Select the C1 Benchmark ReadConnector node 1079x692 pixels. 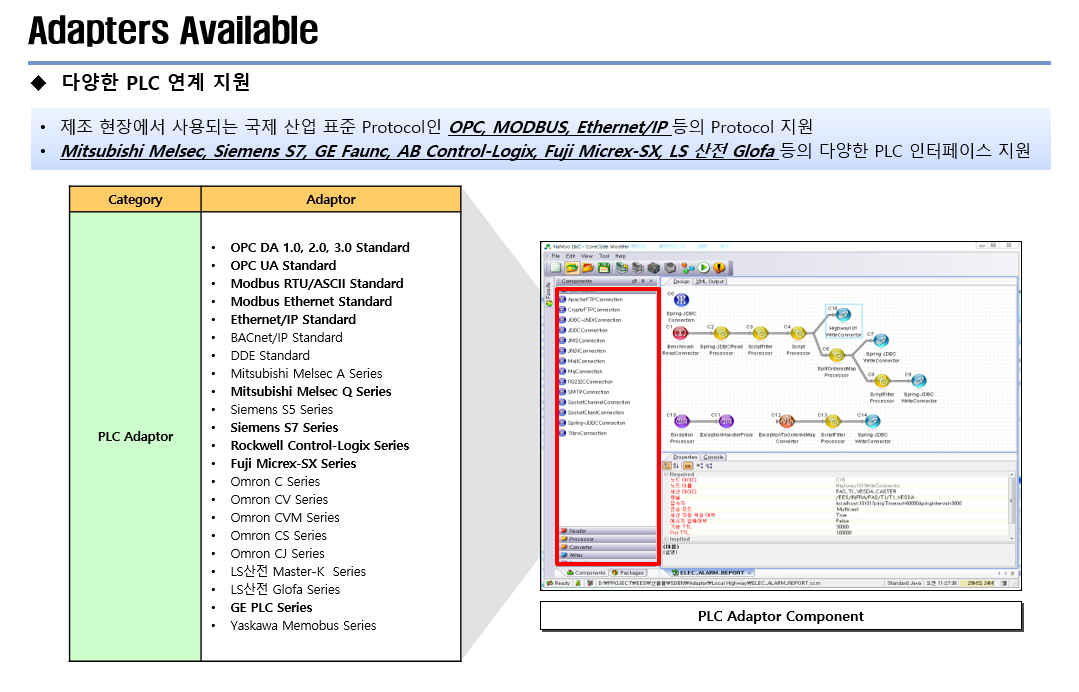coord(680,333)
